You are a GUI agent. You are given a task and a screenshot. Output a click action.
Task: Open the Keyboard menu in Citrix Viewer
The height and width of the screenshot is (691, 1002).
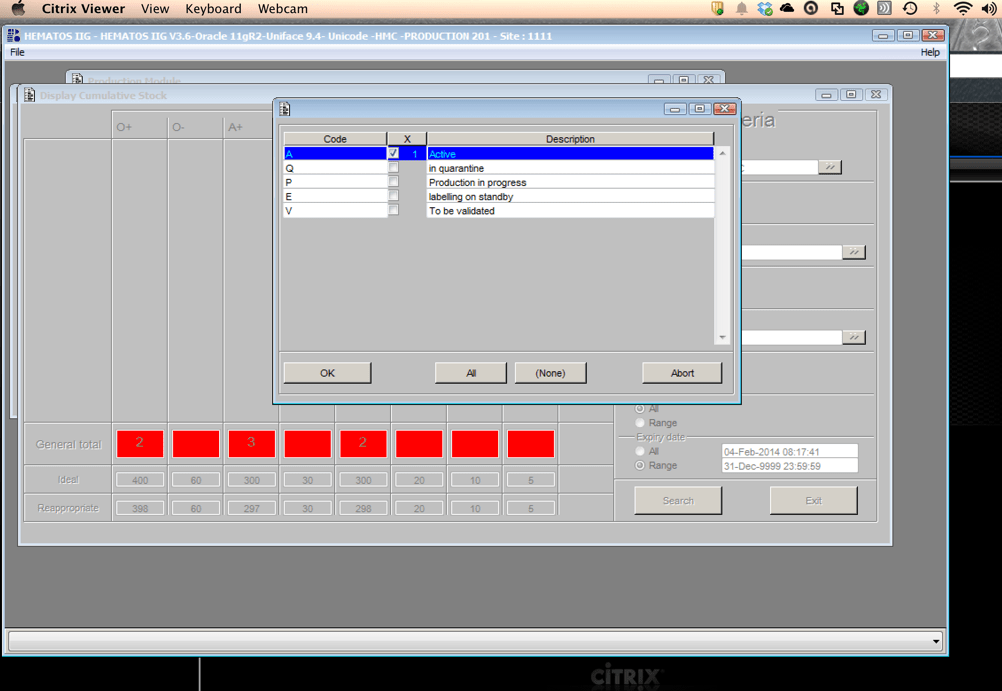point(213,9)
